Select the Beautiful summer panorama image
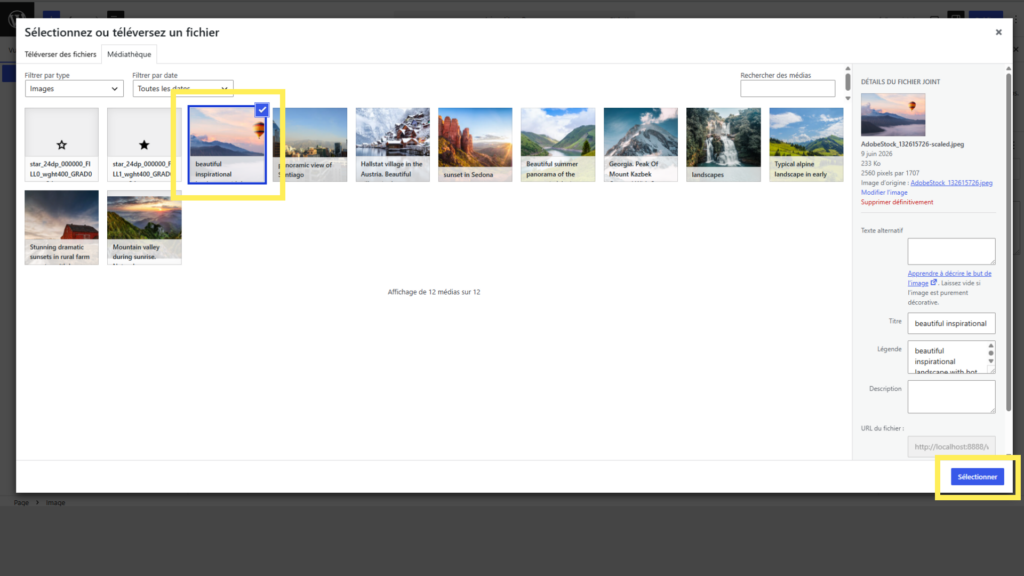This screenshot has height=576, width=1024. tap(558, 144)
